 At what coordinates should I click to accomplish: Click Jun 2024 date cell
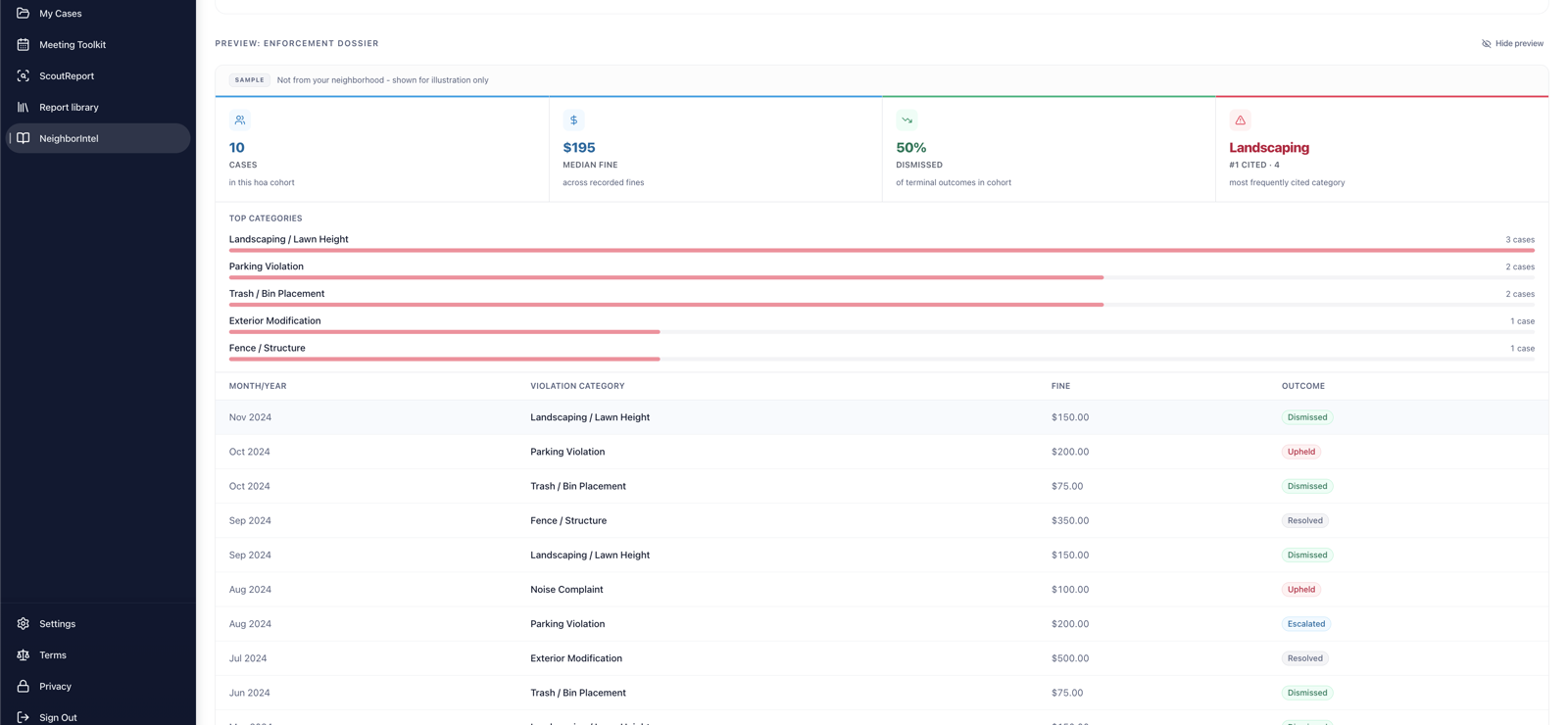point(250,693)
